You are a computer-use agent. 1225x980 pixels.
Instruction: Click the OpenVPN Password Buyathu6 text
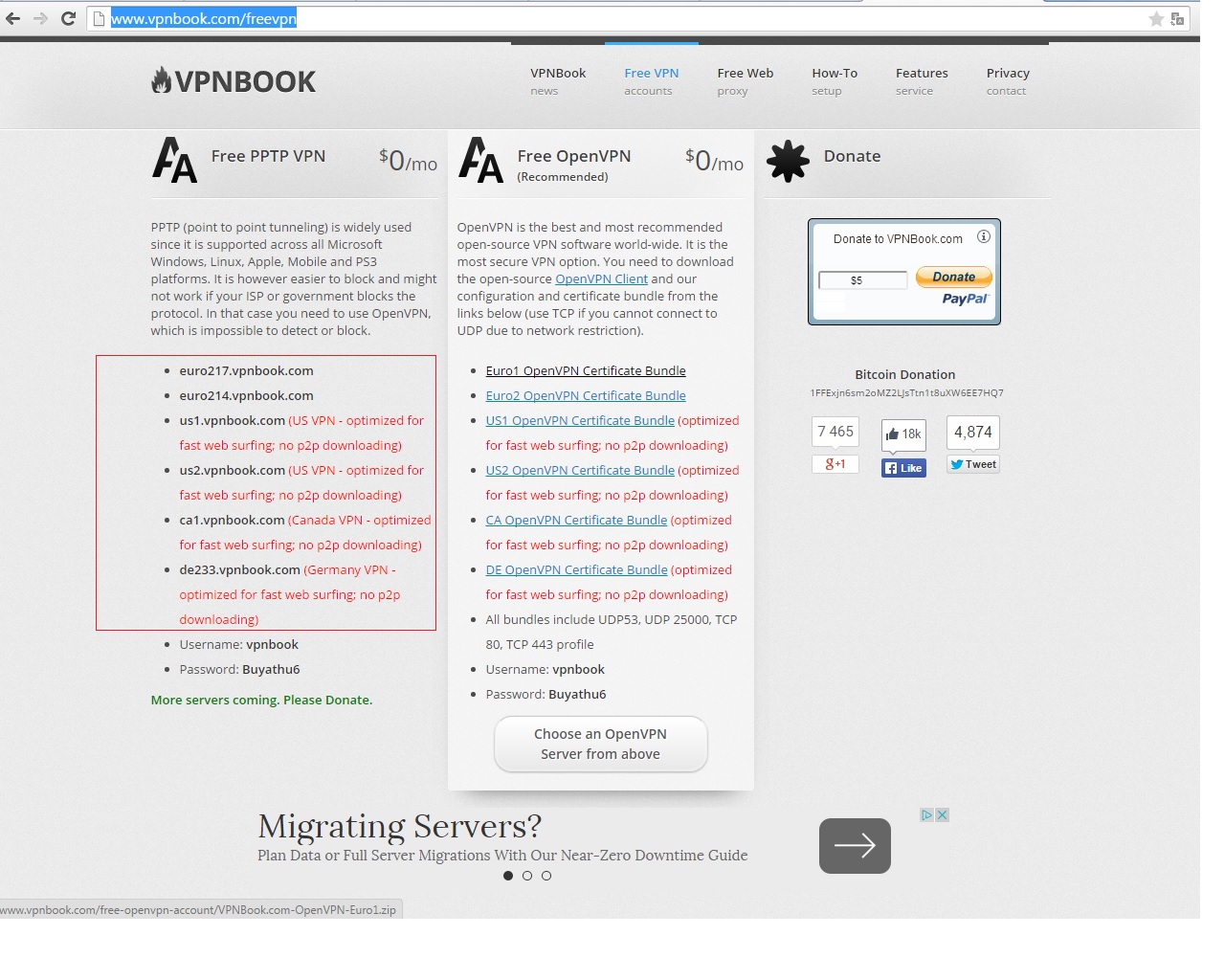coord(546,695)
